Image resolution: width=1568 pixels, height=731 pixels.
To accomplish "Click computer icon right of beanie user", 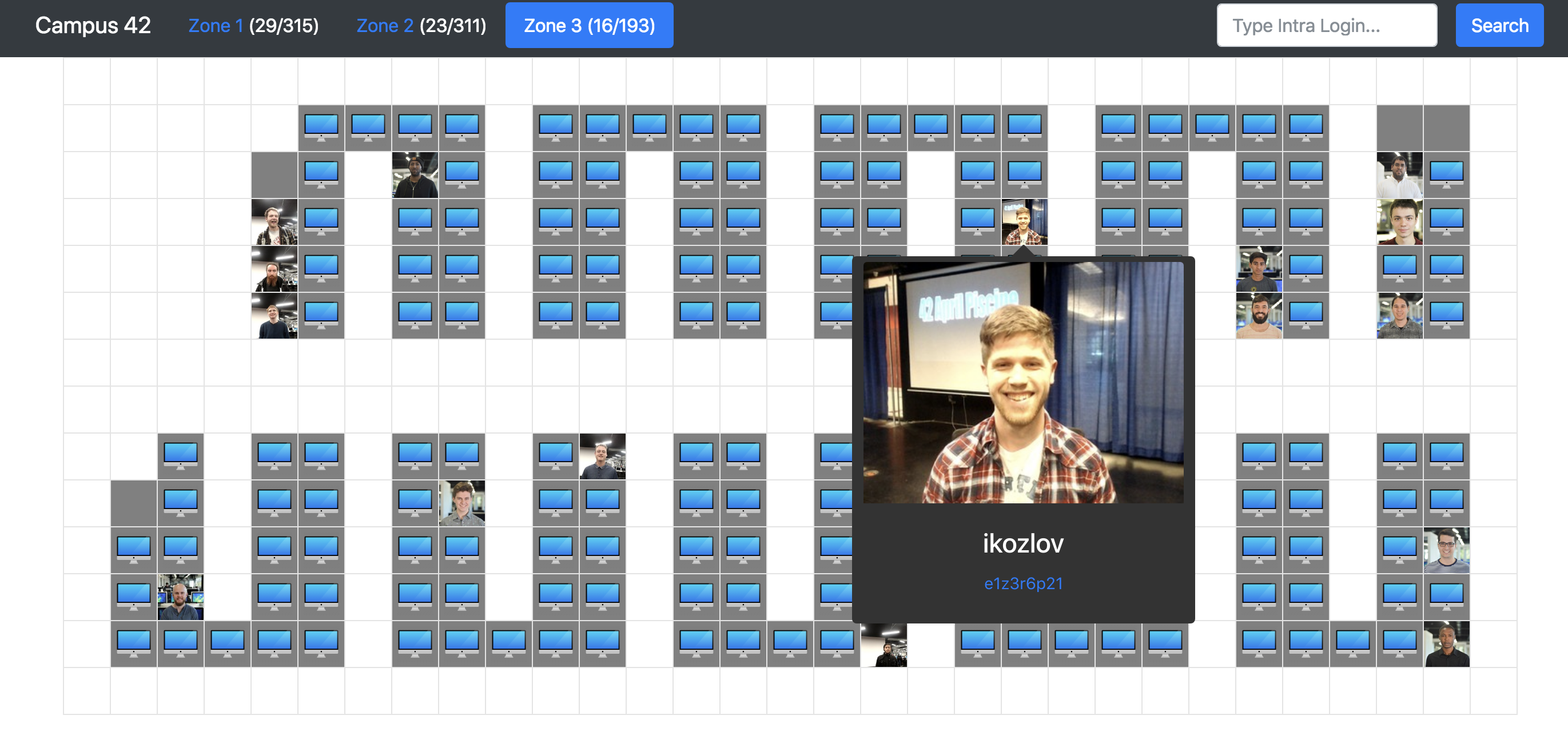I will (461, 174).
